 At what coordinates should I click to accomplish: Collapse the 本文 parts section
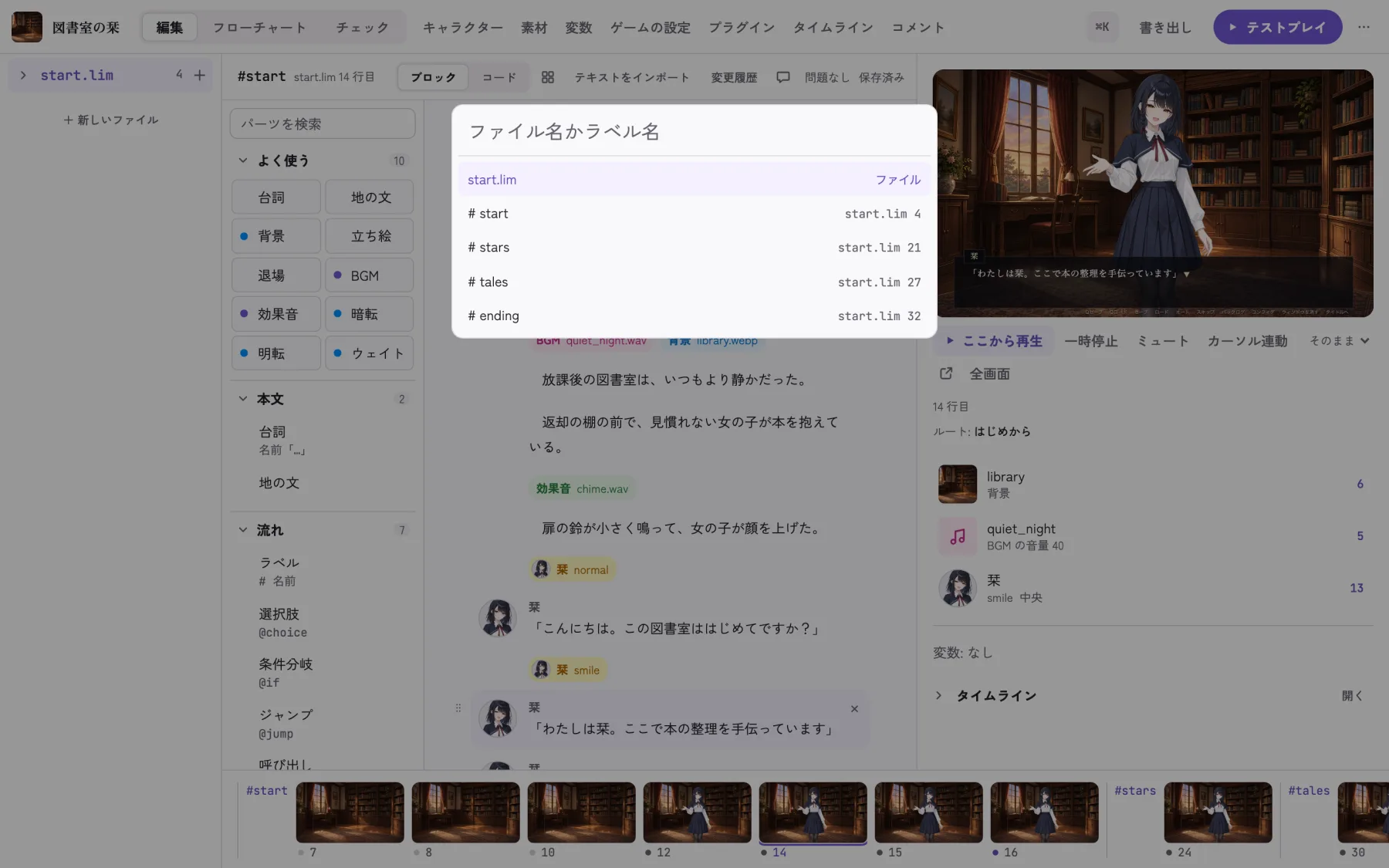coord(243,399)
